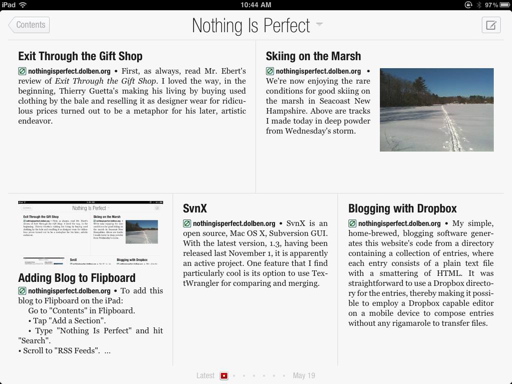Tap the battery icon in the status bar
This screenshot has width=512, height=384.
point(505,5)
